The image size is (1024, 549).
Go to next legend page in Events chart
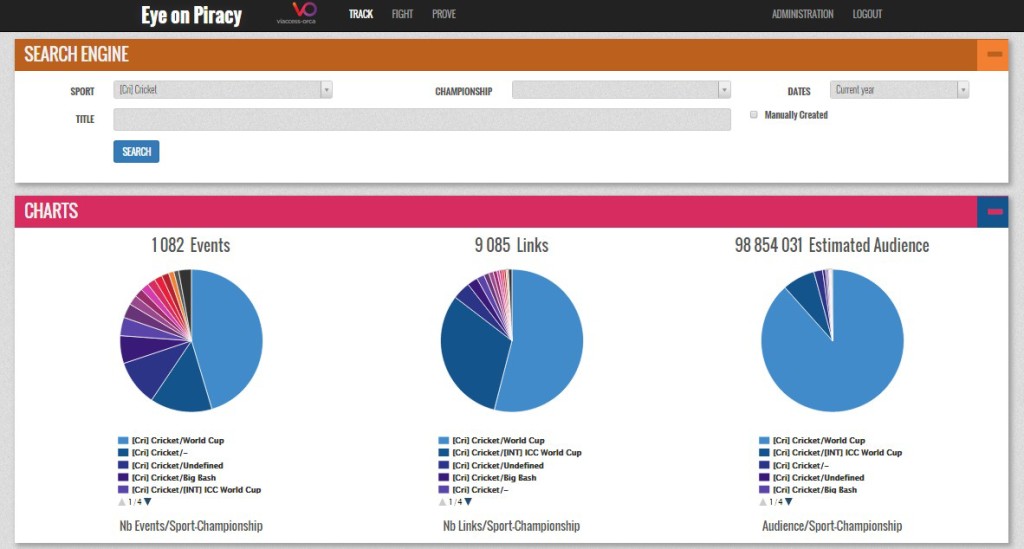click(x=147, y=502)
